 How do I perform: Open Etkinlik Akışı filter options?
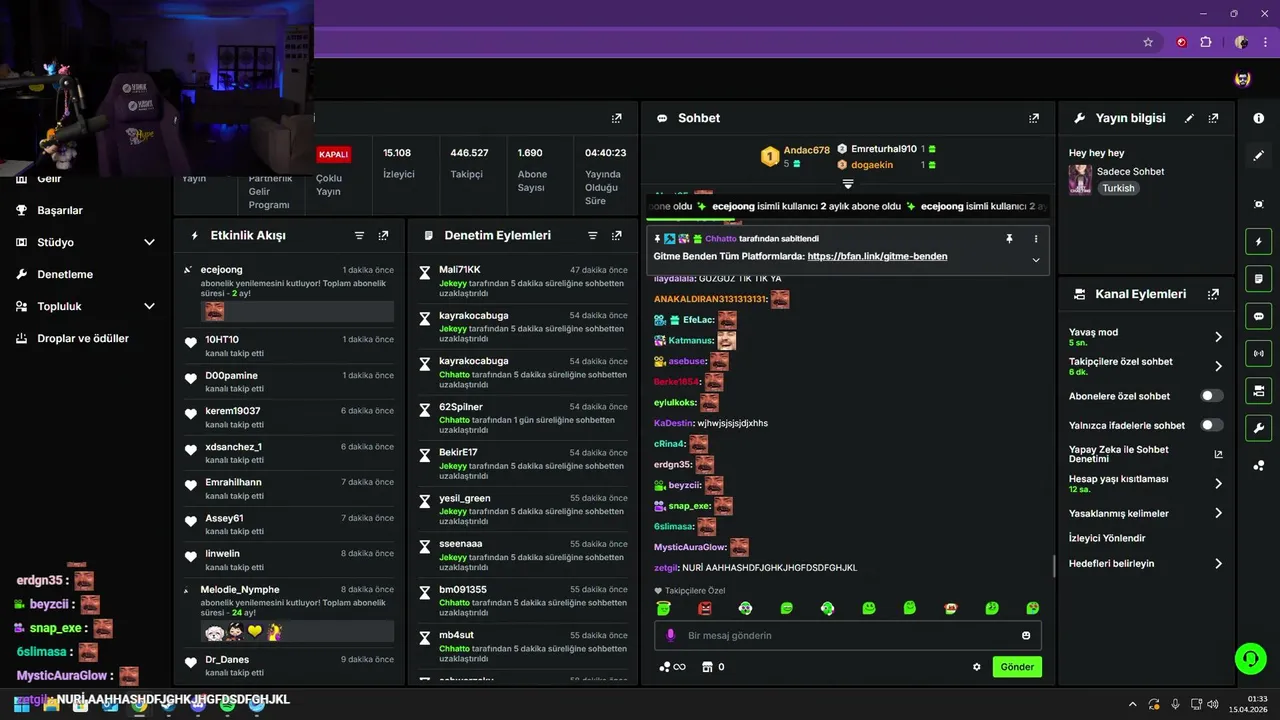(x=359, y=236)
